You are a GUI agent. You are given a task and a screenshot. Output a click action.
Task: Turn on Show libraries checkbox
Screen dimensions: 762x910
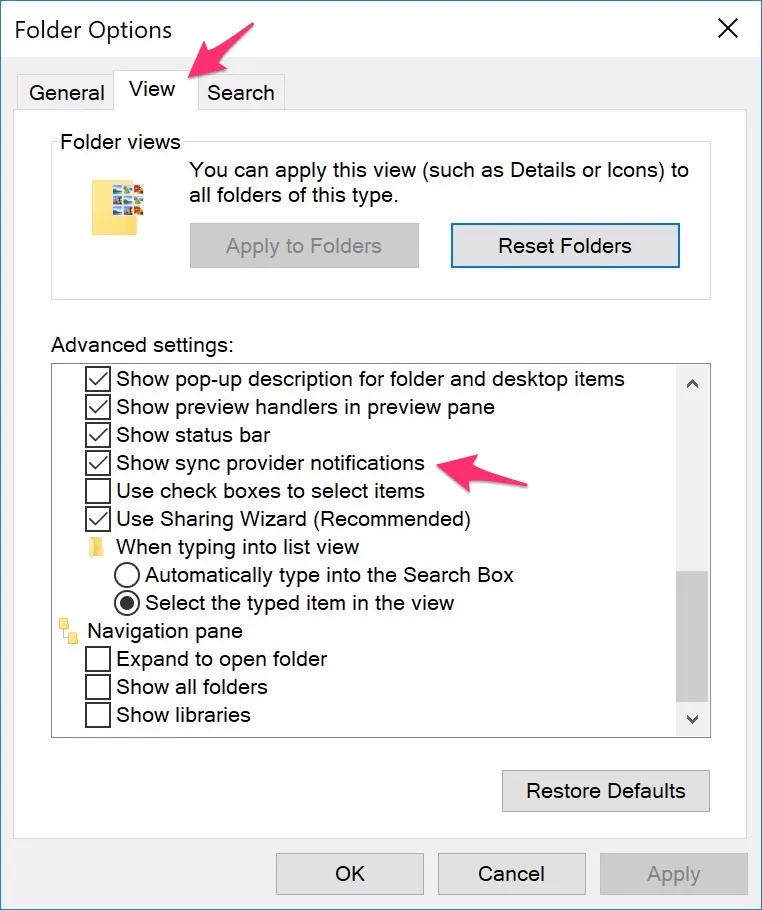tap(98, 715)
